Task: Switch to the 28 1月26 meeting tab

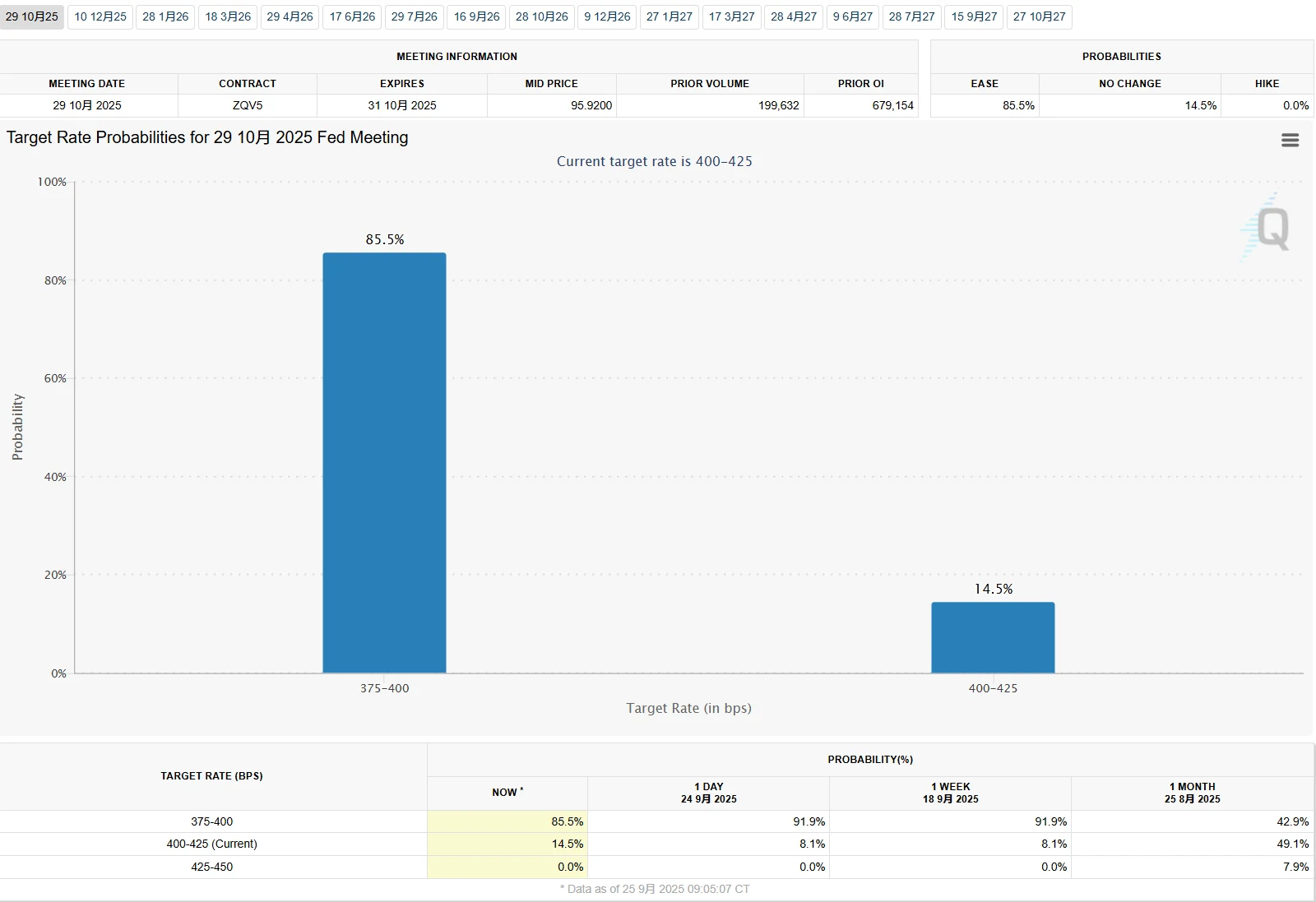Action: pos(165,16)
